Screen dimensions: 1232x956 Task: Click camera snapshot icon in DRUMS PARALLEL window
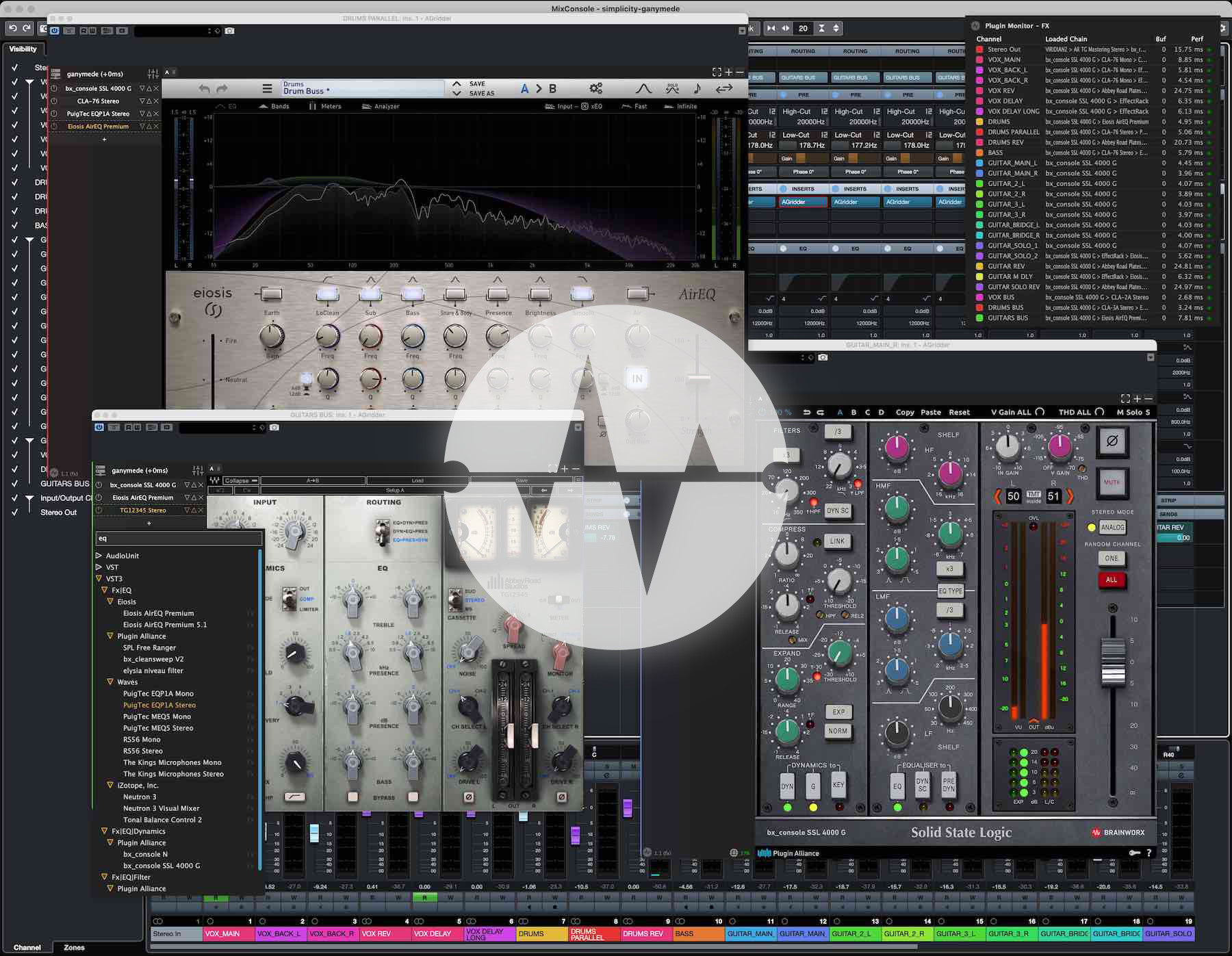coord(230,31)
